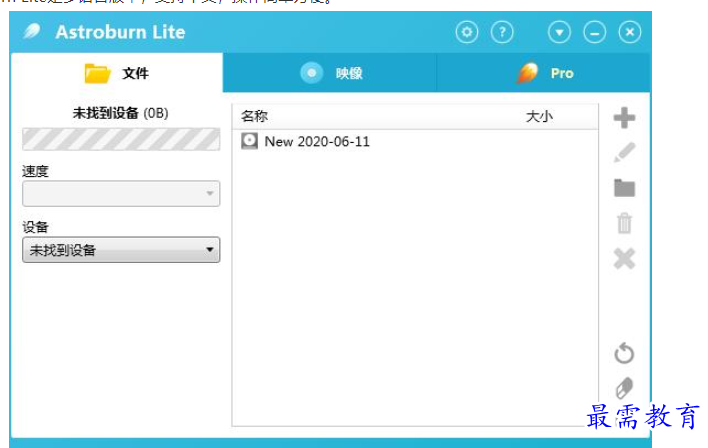Click the 未找到设备 (0B) status label
708x448 pixels.
[x=121, y=113]
